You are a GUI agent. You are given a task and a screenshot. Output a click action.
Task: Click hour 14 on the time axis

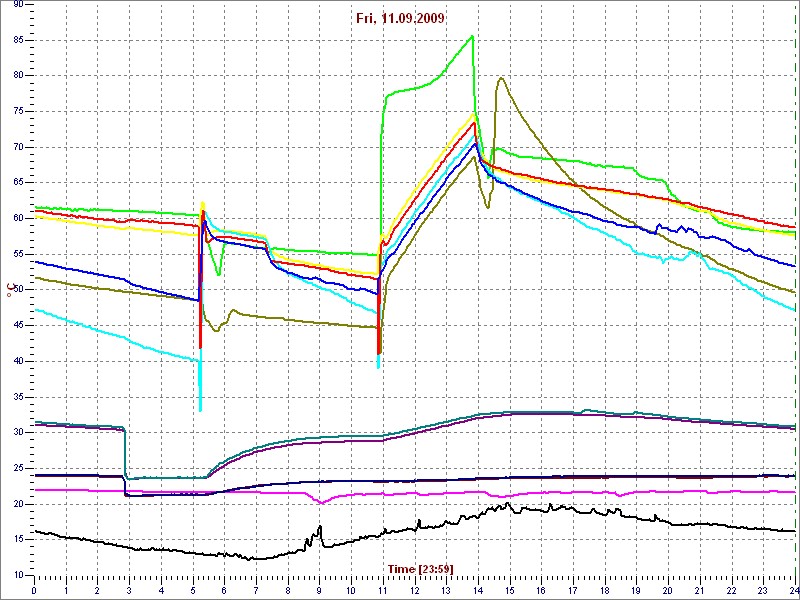(x=477, y=590)
